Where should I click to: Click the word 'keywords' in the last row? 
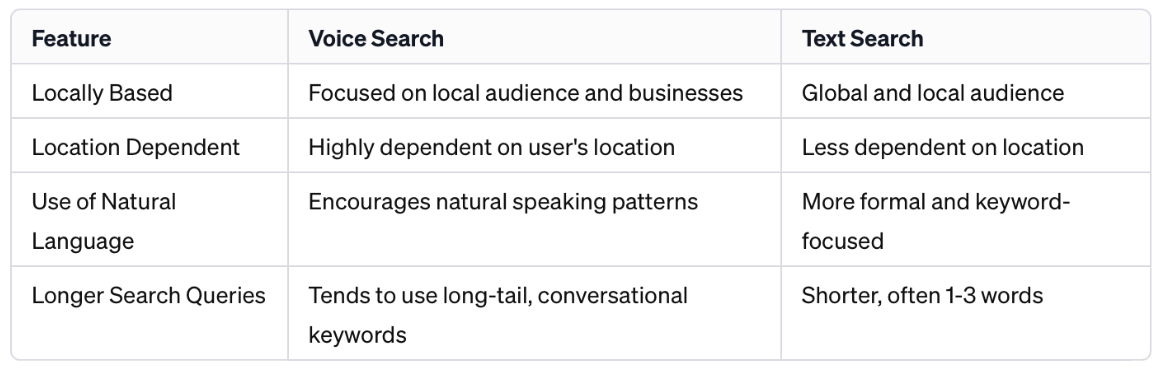tap(357, 334)
